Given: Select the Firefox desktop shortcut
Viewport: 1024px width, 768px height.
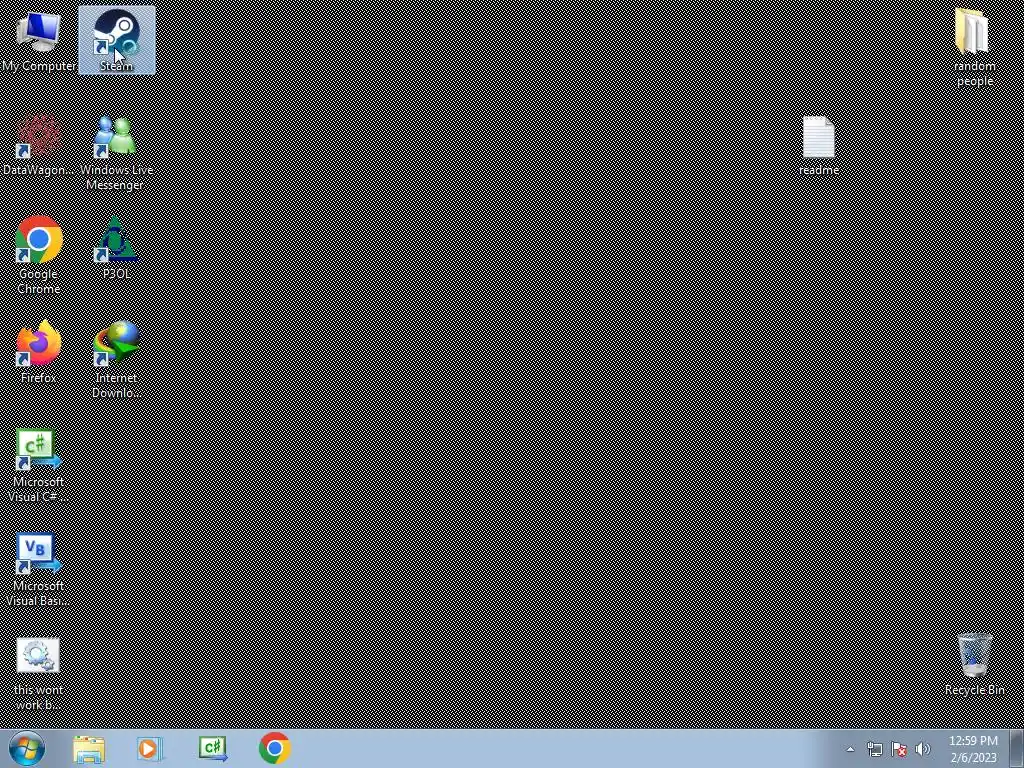Looking at the screenshot, I should tap(39, 353).
